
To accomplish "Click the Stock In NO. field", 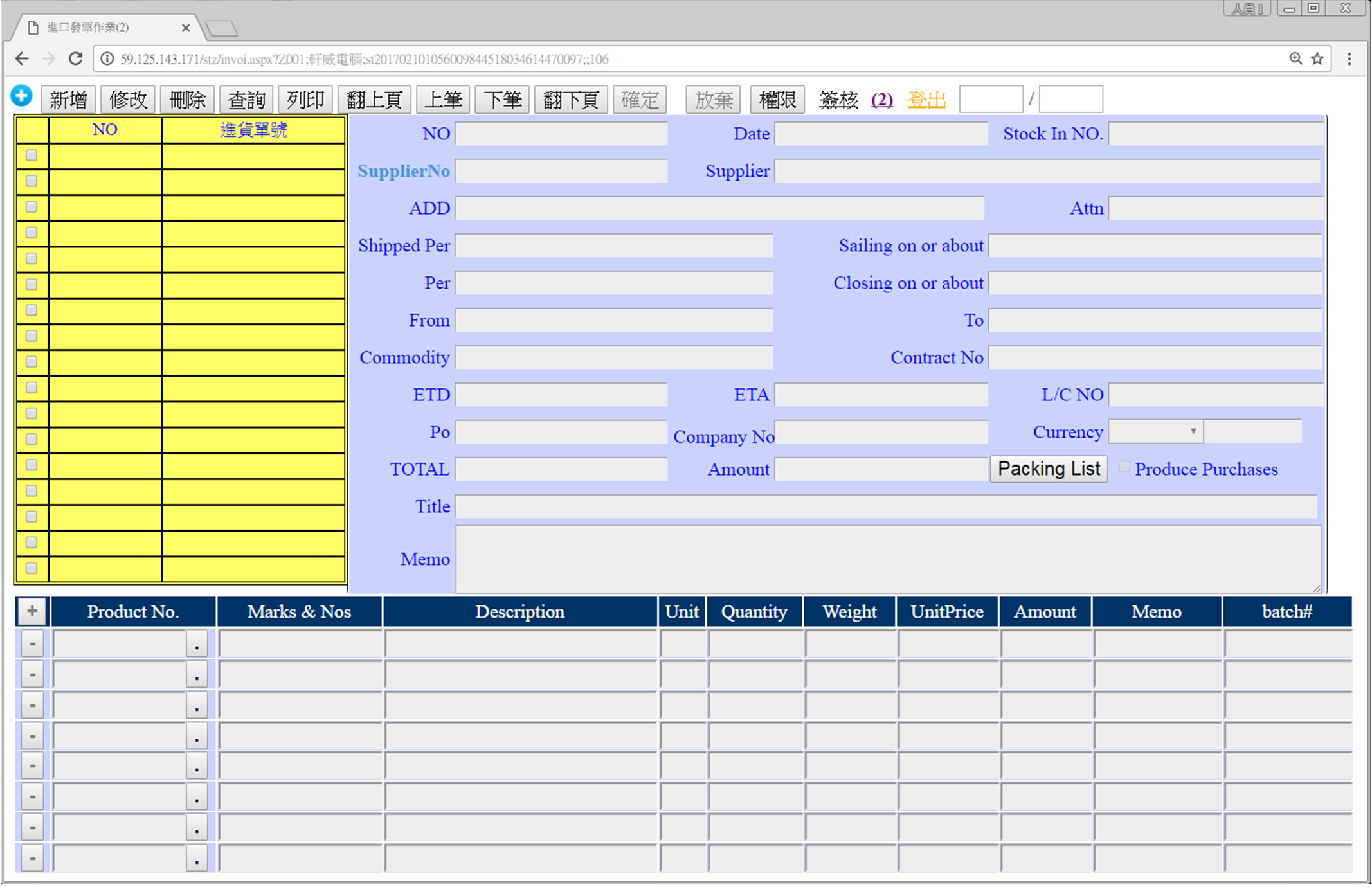I will tap(1216, 134).
